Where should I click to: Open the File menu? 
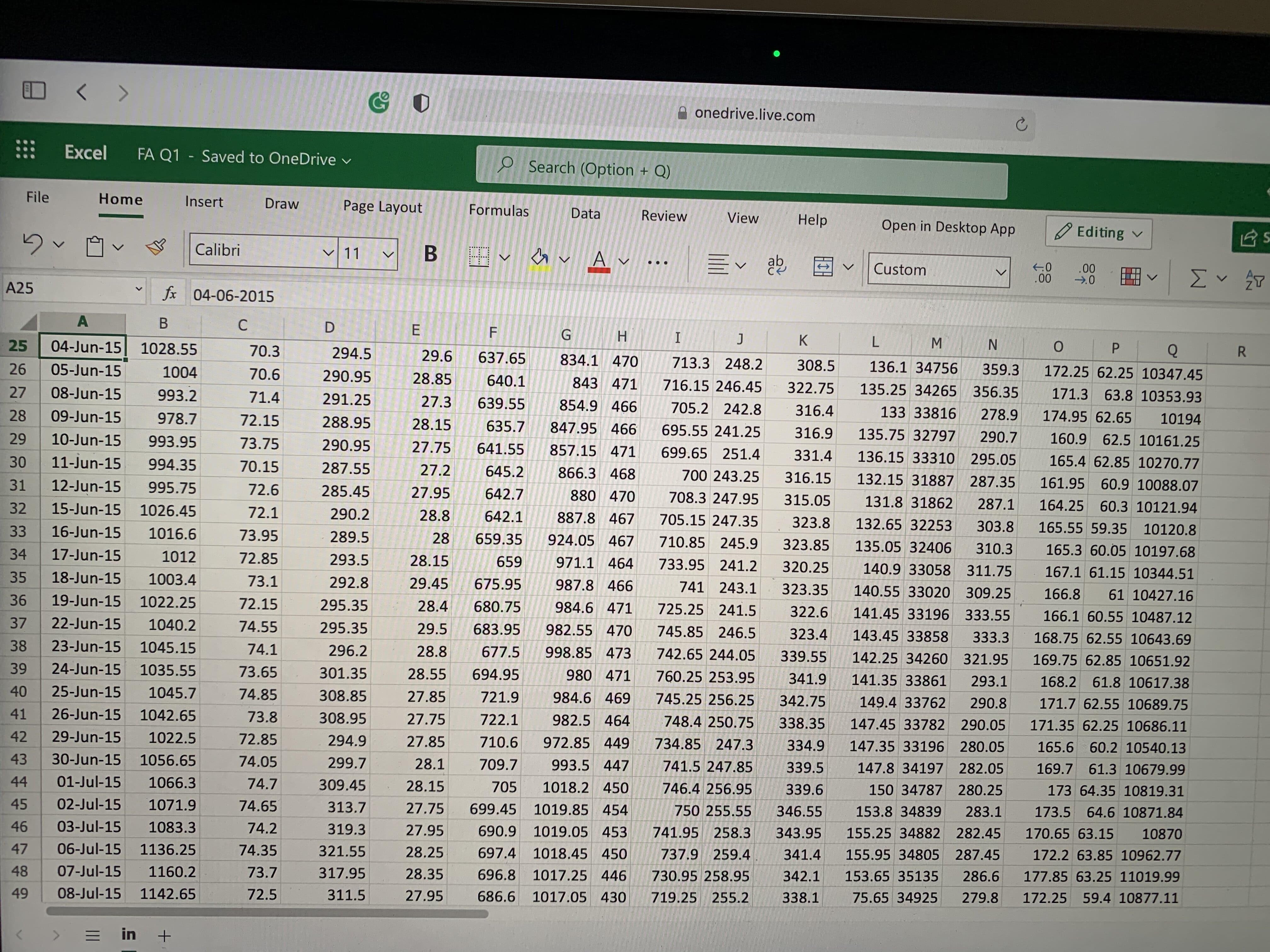click(x=38, y=197)
